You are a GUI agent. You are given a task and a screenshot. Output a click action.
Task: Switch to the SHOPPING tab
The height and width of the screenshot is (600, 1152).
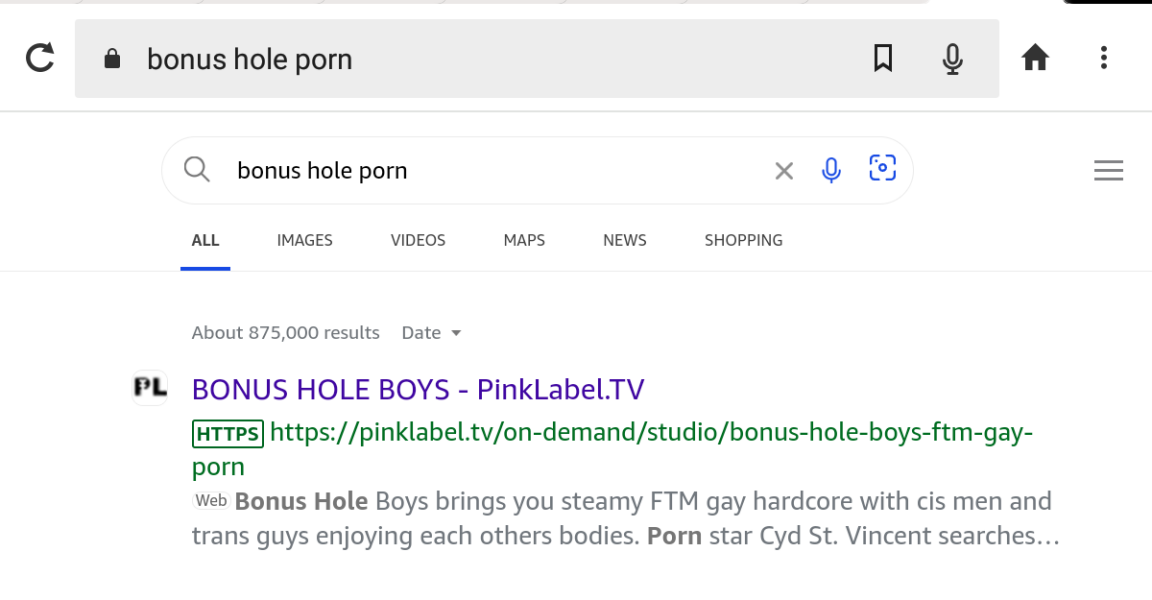(x=744, y=240)
